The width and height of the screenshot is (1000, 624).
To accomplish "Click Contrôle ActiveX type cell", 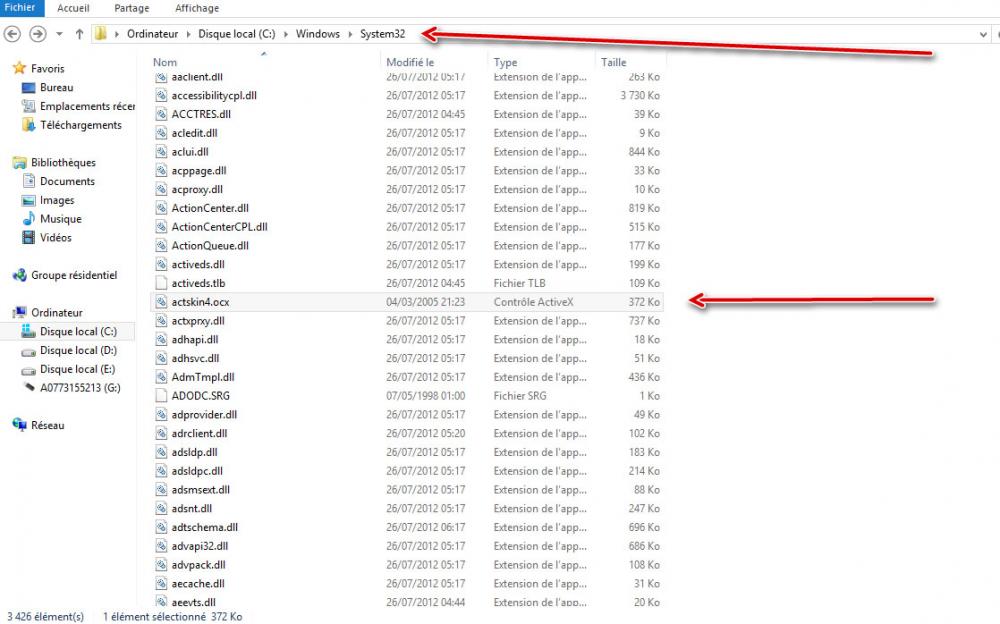I will (533, 302).
